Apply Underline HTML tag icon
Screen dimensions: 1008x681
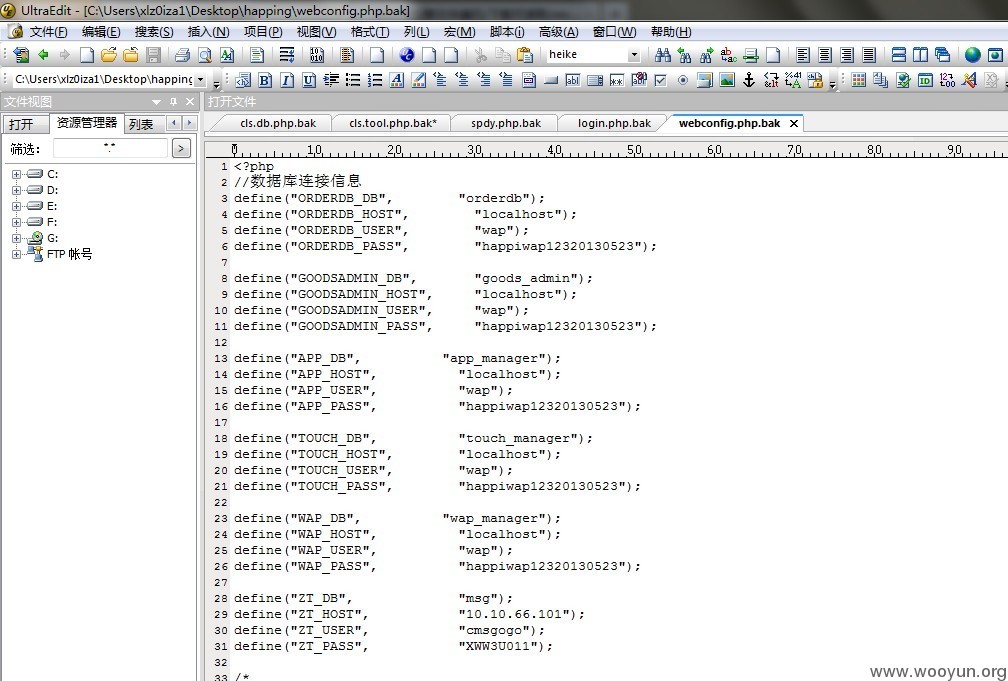point(309,80)
